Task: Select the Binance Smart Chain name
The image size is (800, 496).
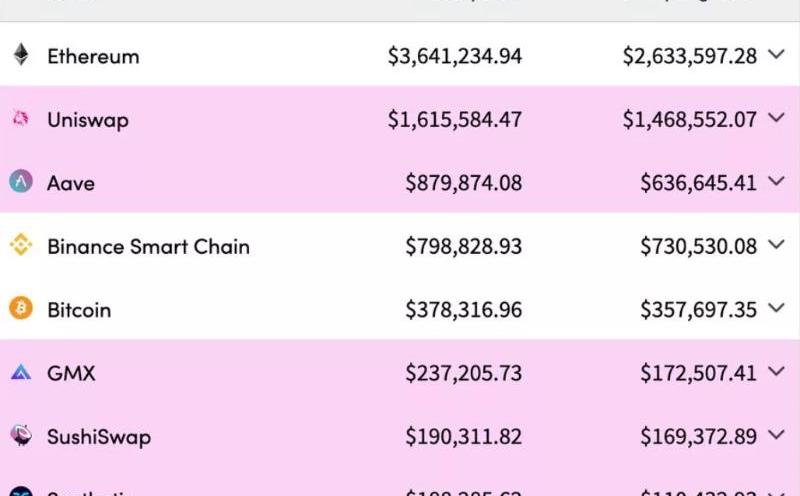Action: coord(148,247)
